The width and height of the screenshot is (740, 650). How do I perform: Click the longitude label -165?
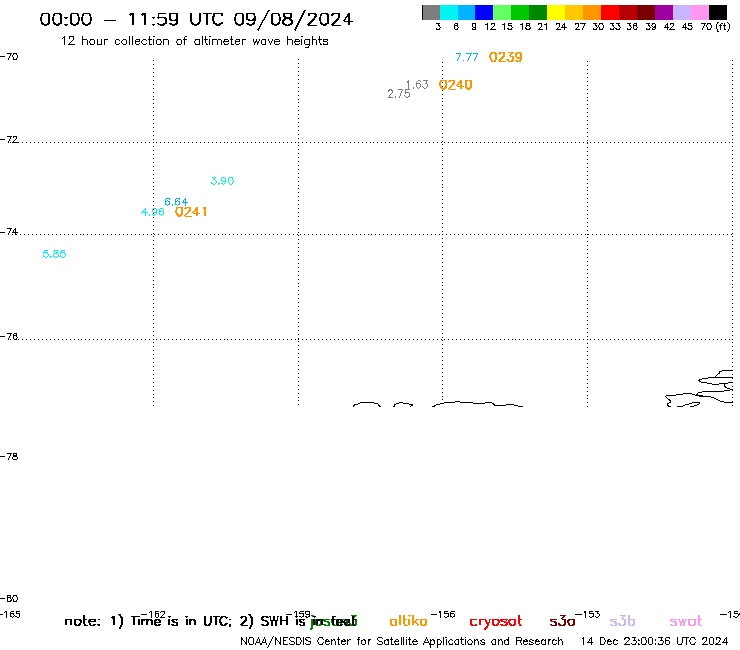(x=10, y=615)
